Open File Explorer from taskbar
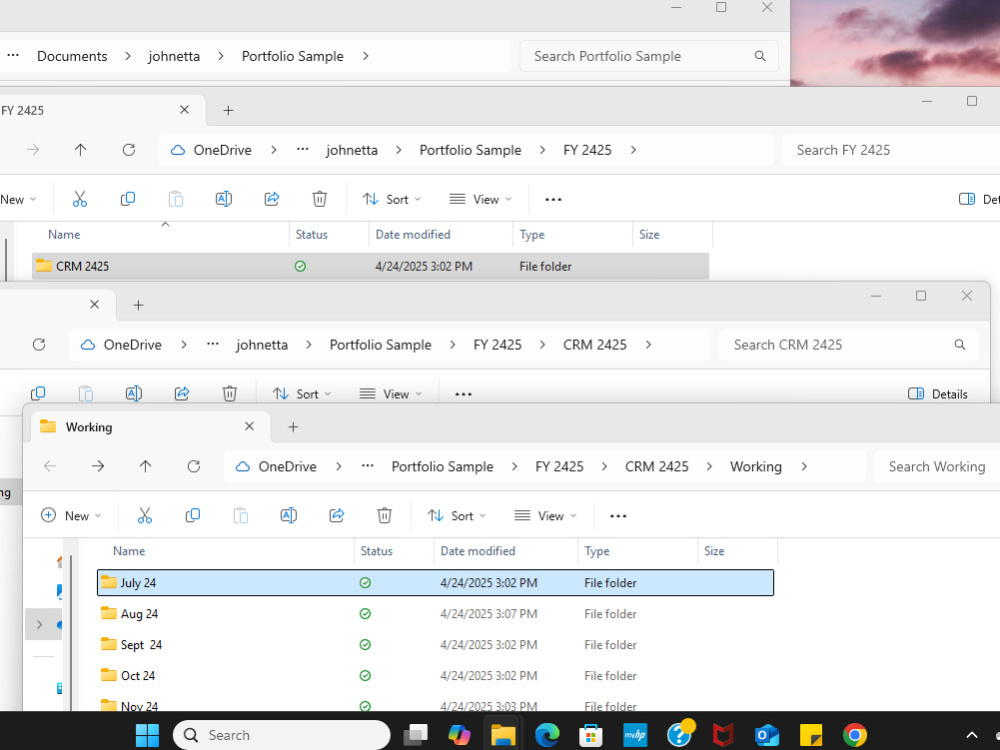Viewport: 1000px width, 750px height. click(x=503, y=735)
